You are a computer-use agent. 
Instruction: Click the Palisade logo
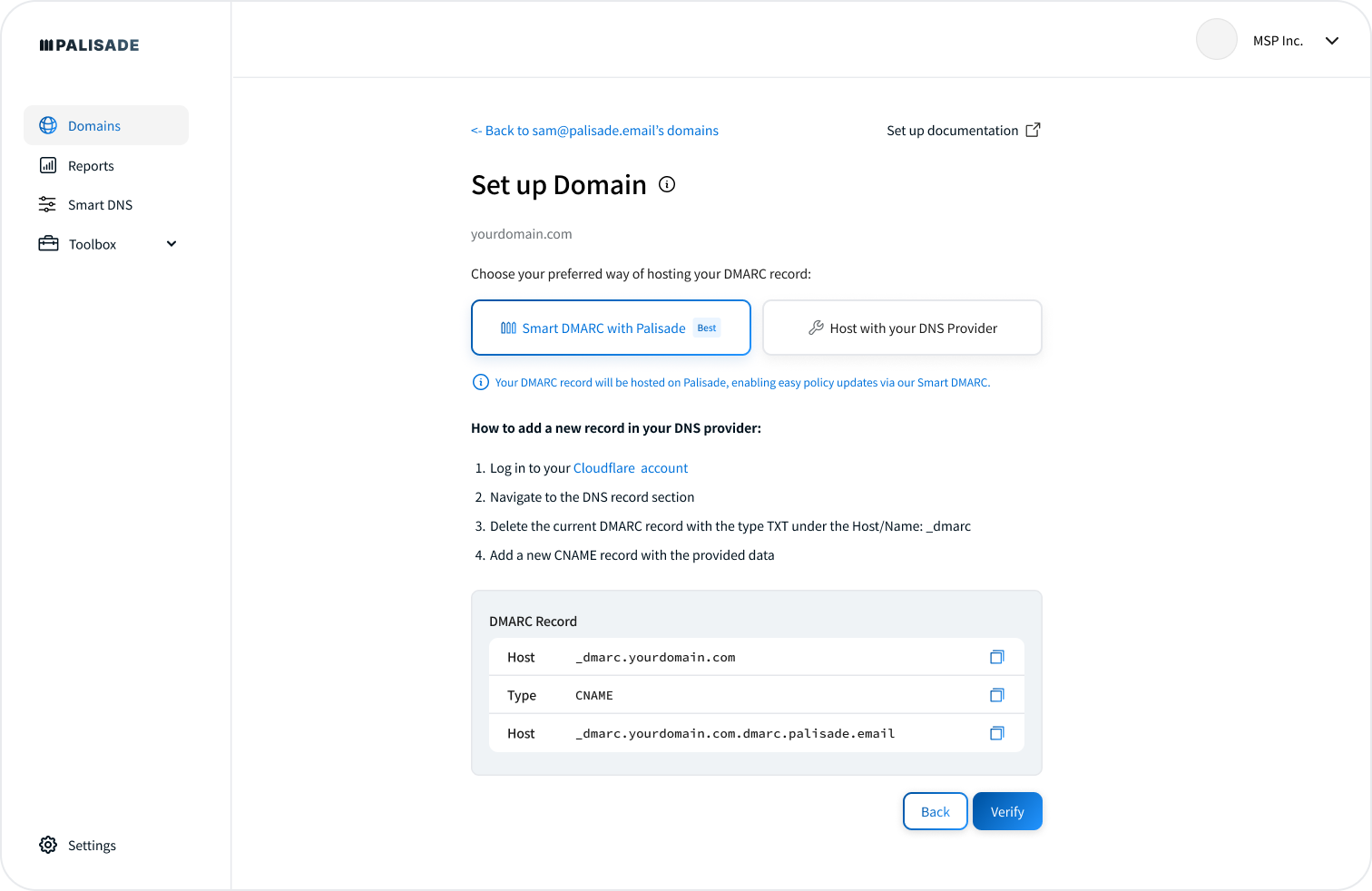(89, 45)
